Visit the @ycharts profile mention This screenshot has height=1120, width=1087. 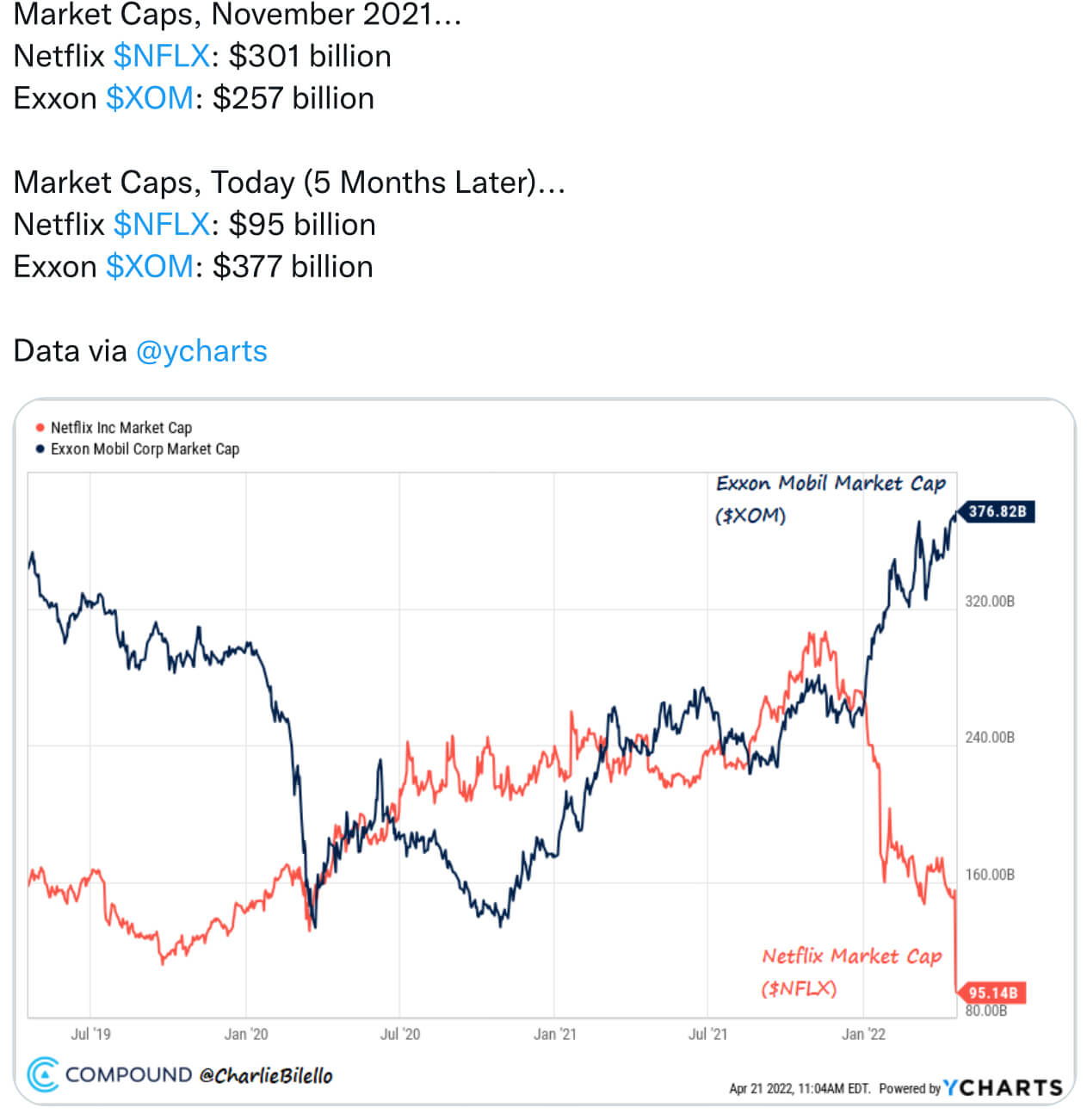pos(201,351)
